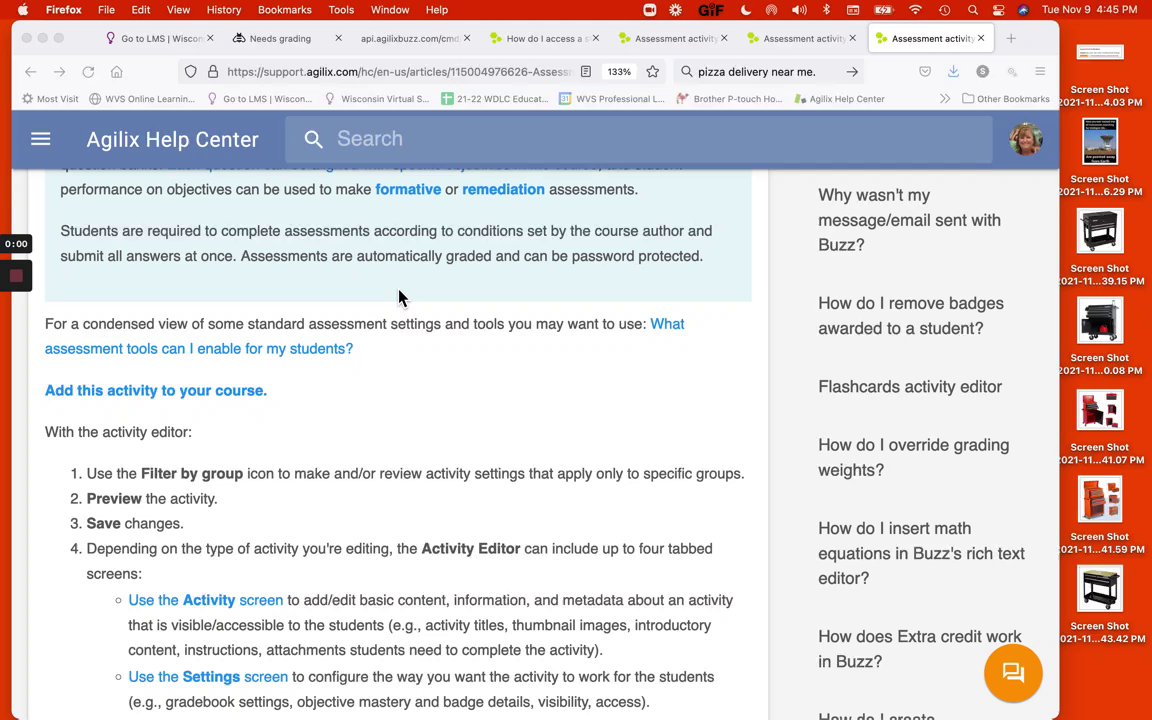Open the Help menu in the menu bar
The image size is (1152, 720).
[x=436, y=10]
